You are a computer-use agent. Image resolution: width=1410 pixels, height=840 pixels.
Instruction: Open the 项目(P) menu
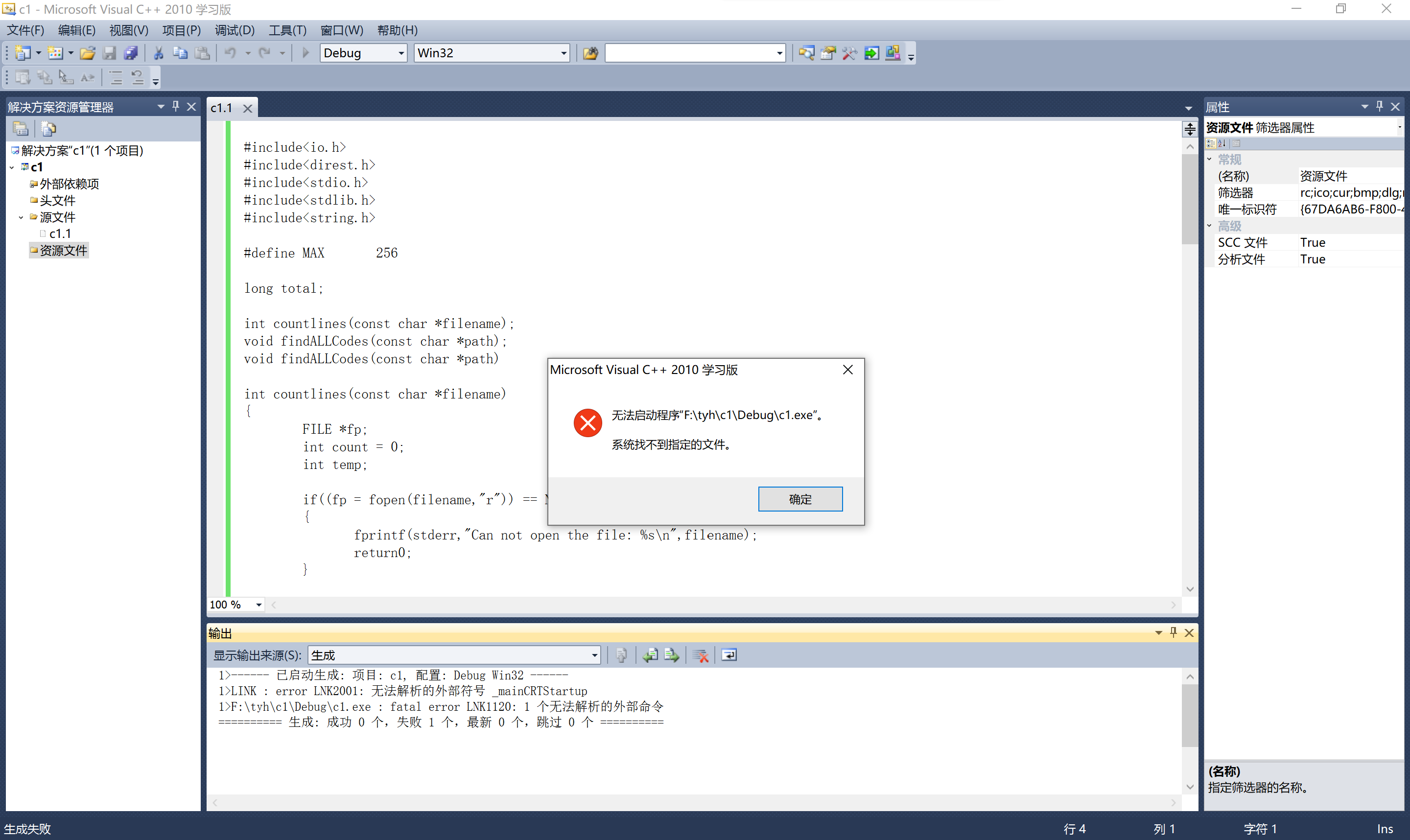point(181,30)
